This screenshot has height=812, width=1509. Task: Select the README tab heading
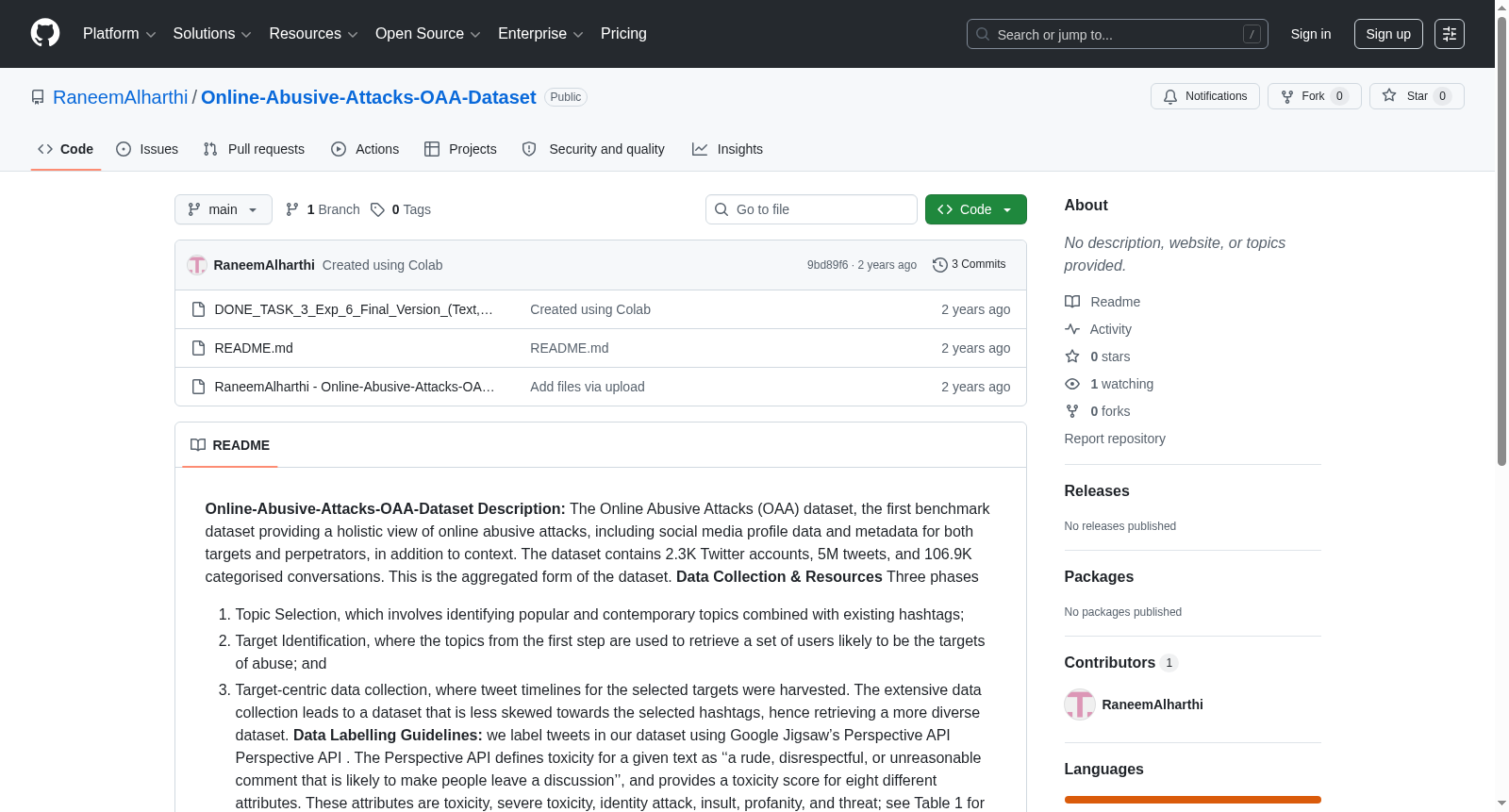pos(230,445)
